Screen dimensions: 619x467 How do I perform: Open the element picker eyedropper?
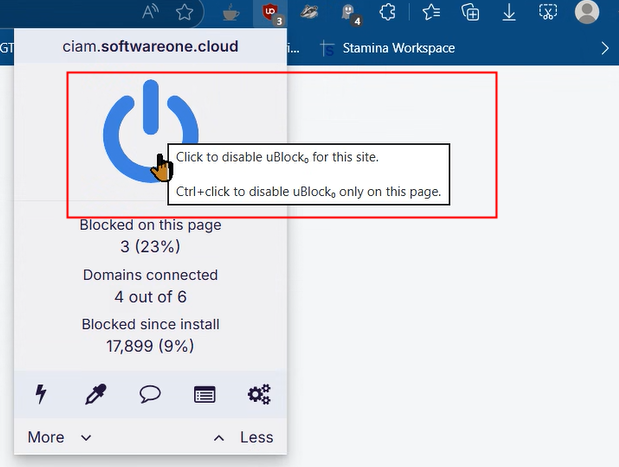[95, 394]
